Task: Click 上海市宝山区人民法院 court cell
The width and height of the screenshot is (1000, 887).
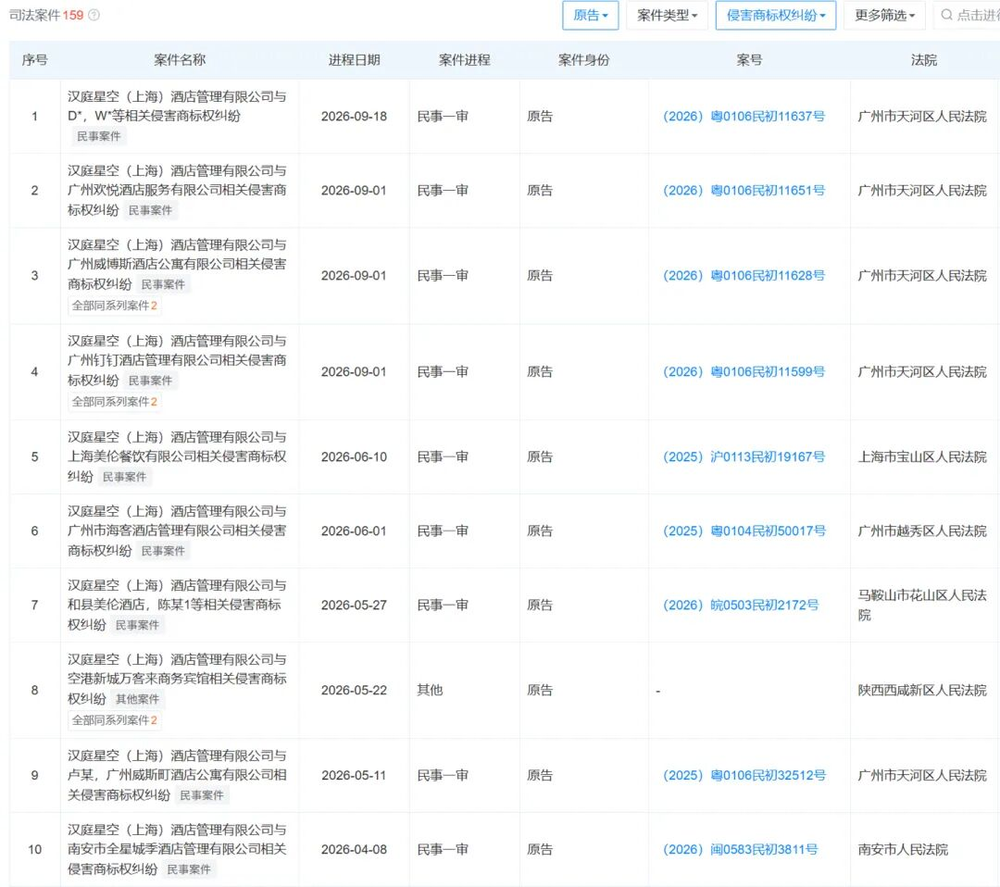Action: (x=922, y=457)
